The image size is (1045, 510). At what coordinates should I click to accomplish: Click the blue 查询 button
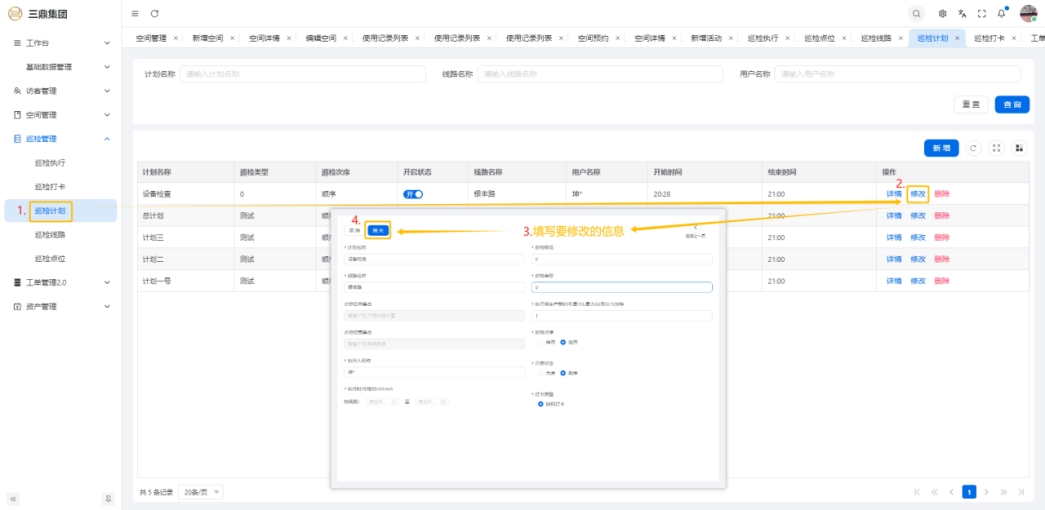point(1012,104)
